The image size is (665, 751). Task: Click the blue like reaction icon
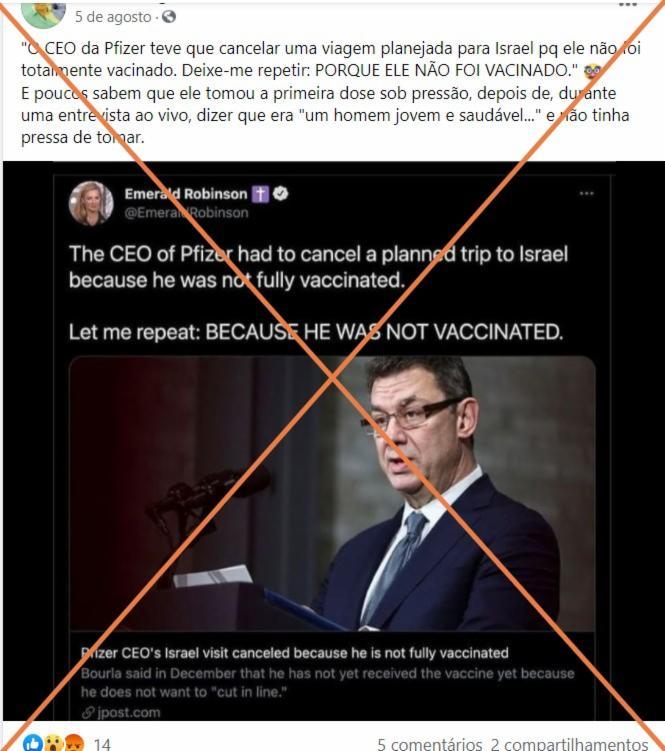33,742
